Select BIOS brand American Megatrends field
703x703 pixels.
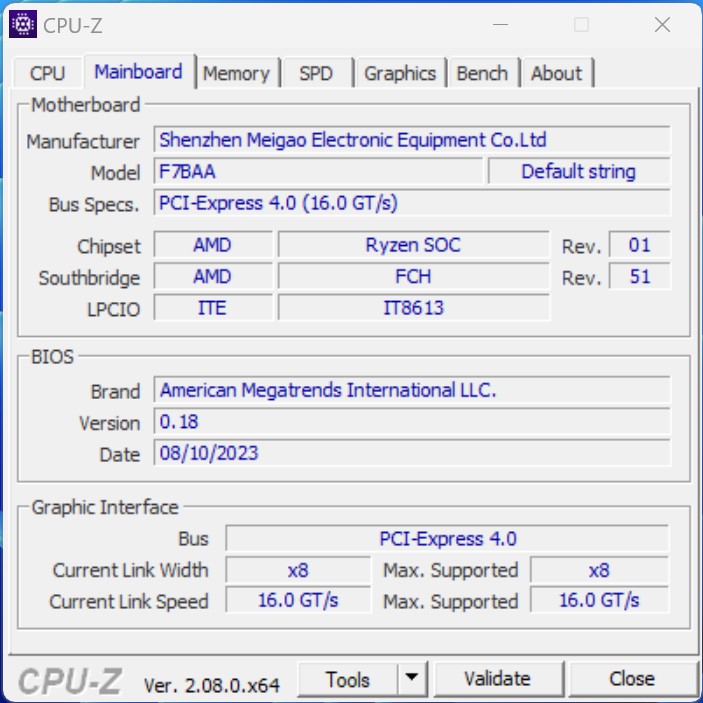click(412, 390)
